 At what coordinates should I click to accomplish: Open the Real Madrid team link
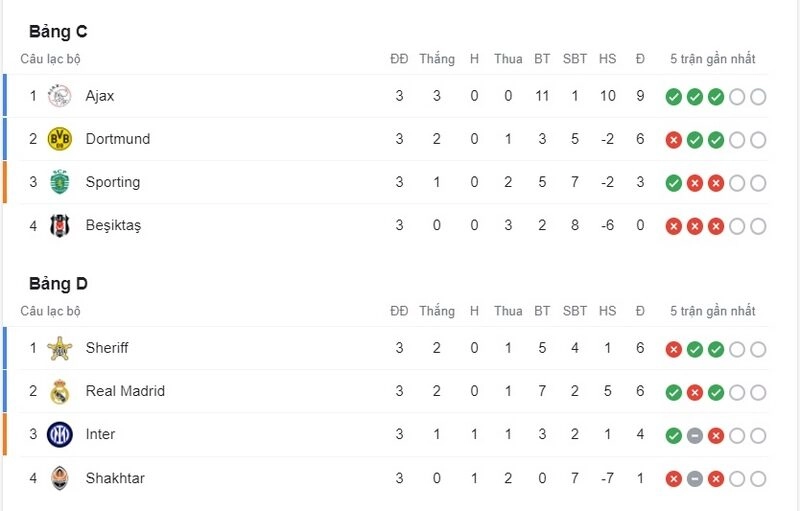[125, 391]
